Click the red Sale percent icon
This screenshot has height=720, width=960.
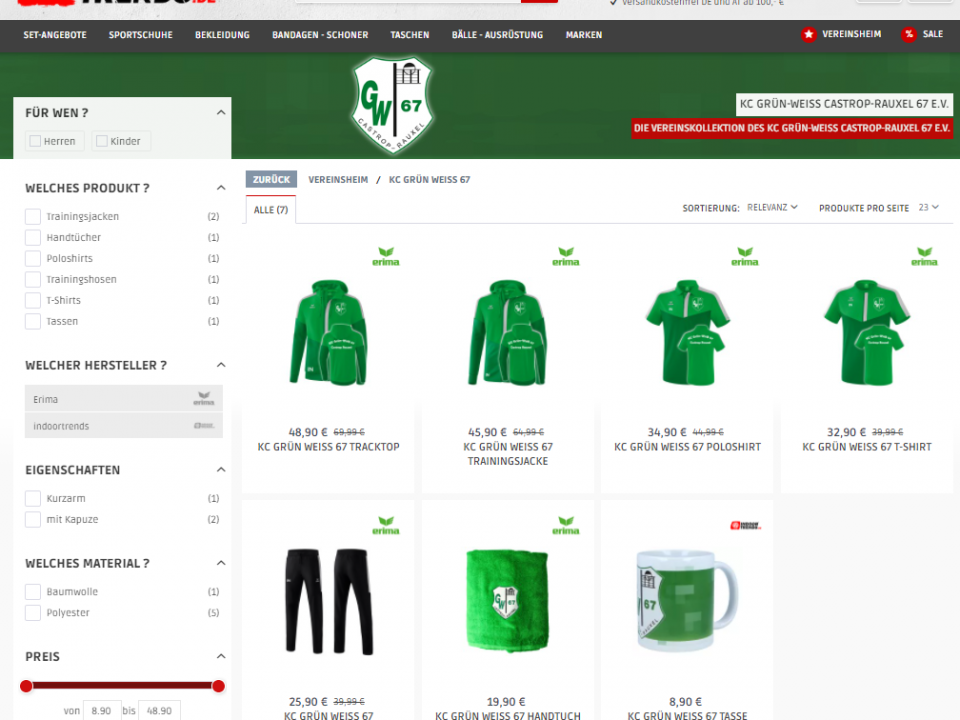[x=908, y=34]
